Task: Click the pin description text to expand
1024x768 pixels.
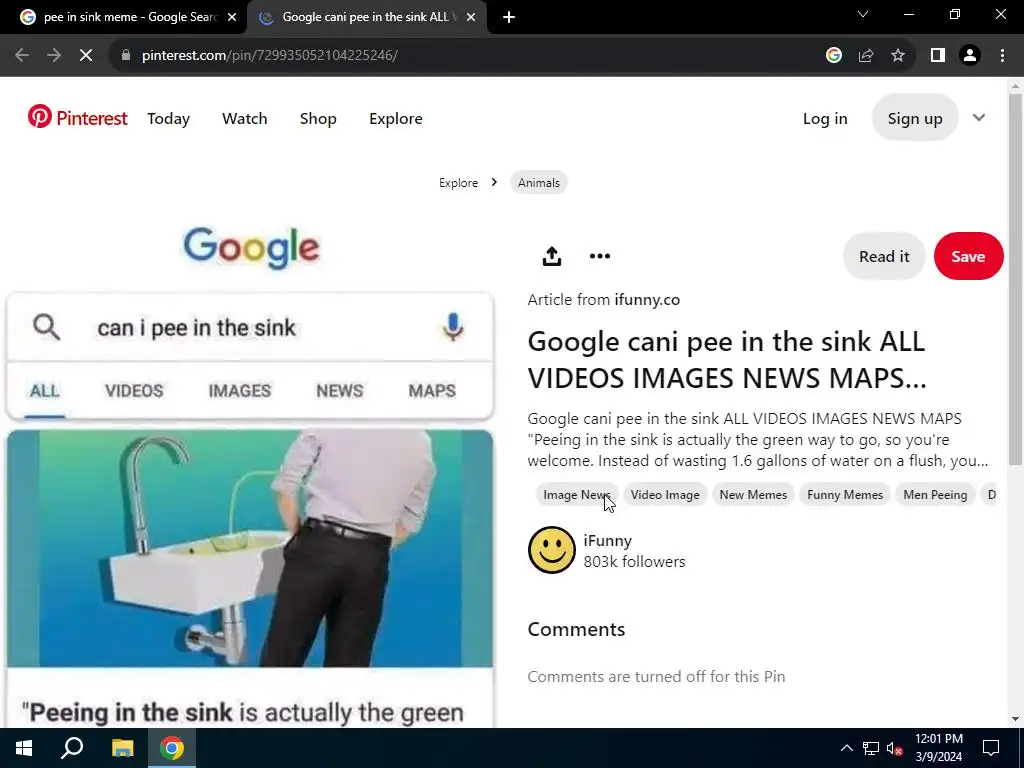Action: 758,440
